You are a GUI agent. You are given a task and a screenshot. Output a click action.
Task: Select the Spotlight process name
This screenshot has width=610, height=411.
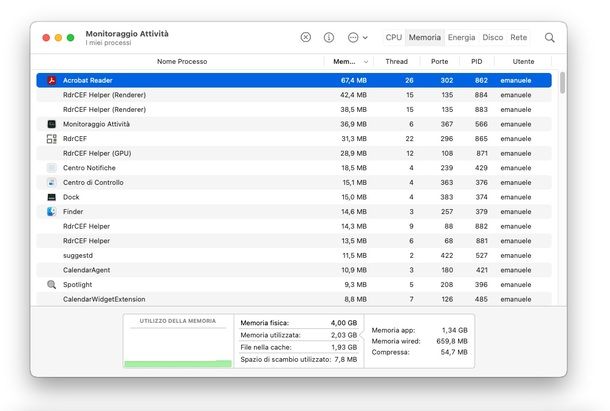coord(77,285)
